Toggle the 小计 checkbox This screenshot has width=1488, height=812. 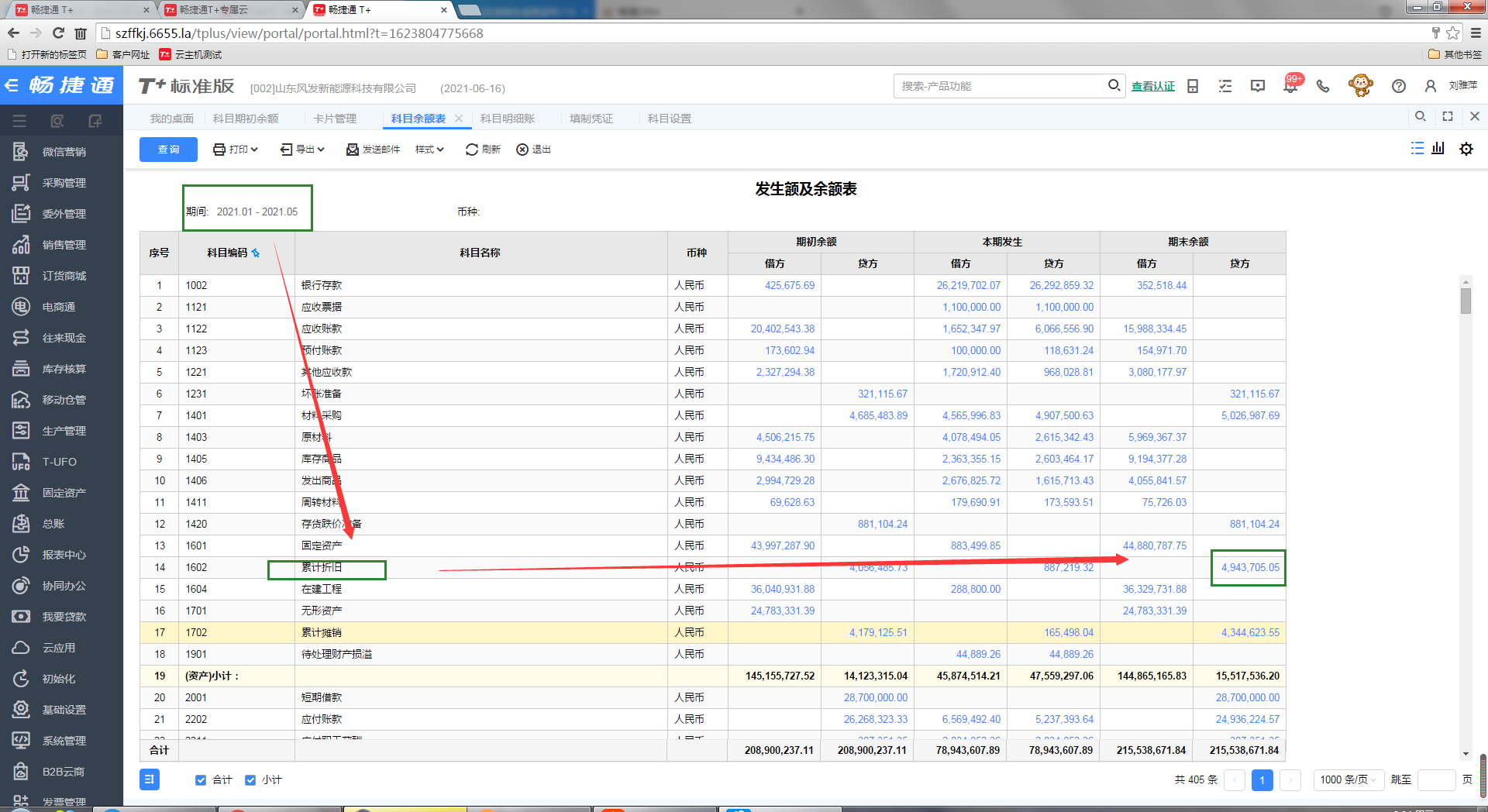click(250, 780)
